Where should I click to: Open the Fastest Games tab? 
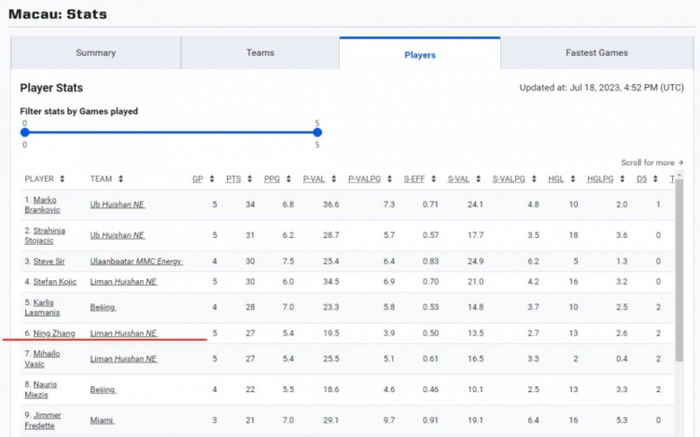tap(597, 53)
